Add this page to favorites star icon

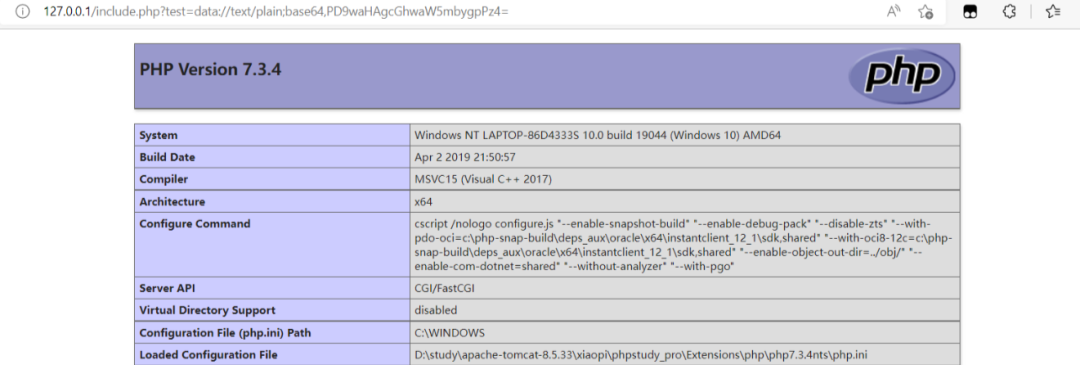[926, 12]
